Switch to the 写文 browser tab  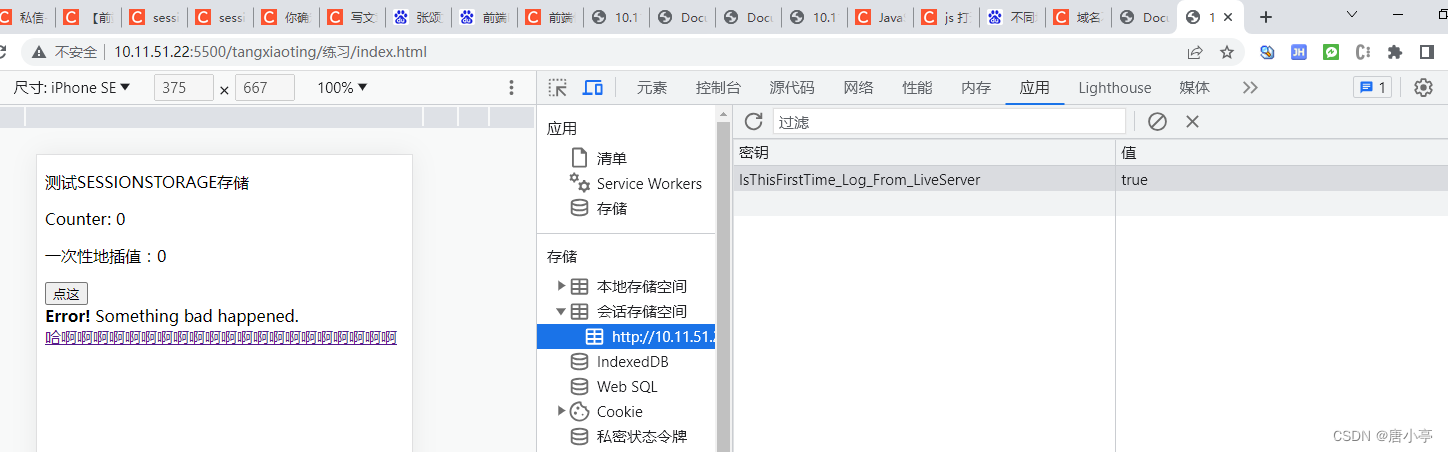[x=354, y=17]
